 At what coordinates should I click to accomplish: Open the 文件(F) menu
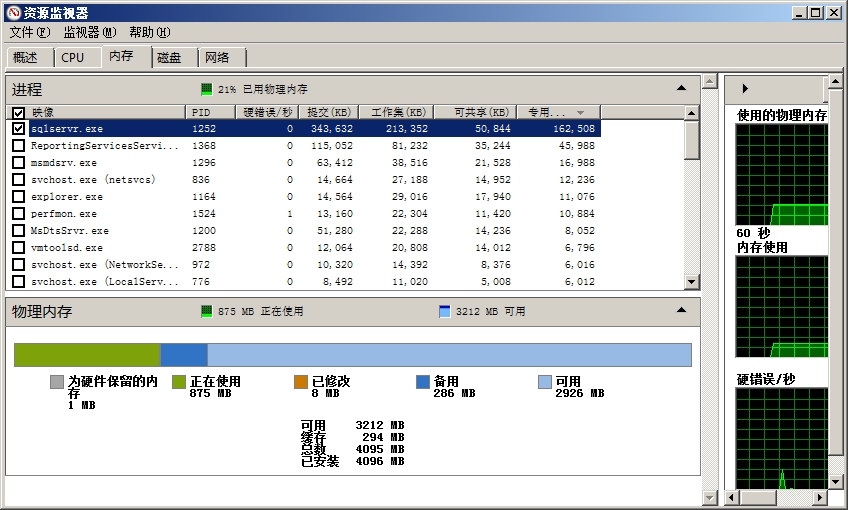(x=30, y=32)
